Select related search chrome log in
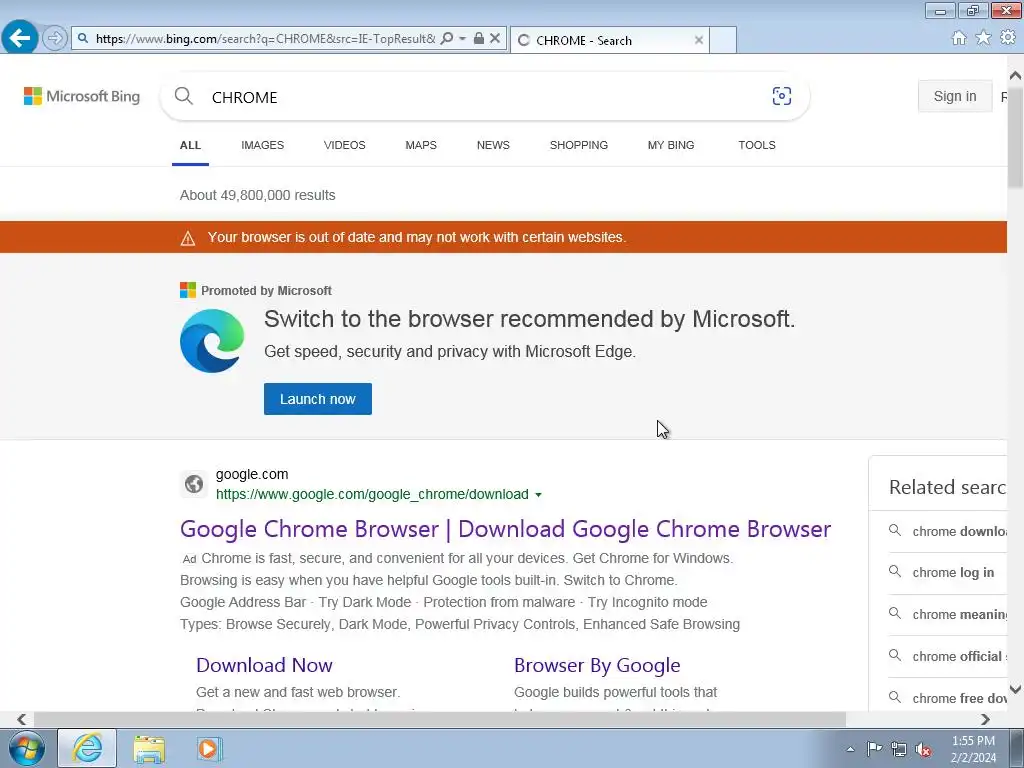 (x=947, y=573)
